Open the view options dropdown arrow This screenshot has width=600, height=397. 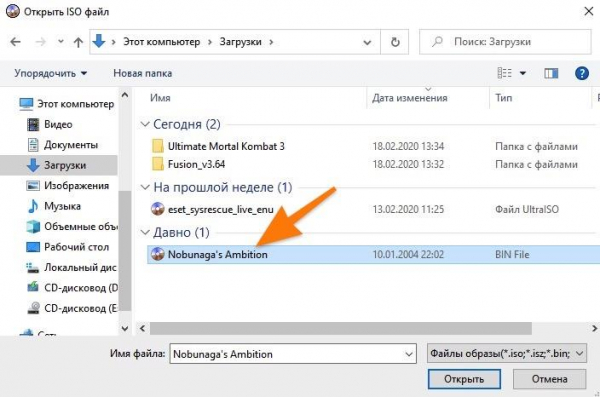coord(523,73)
